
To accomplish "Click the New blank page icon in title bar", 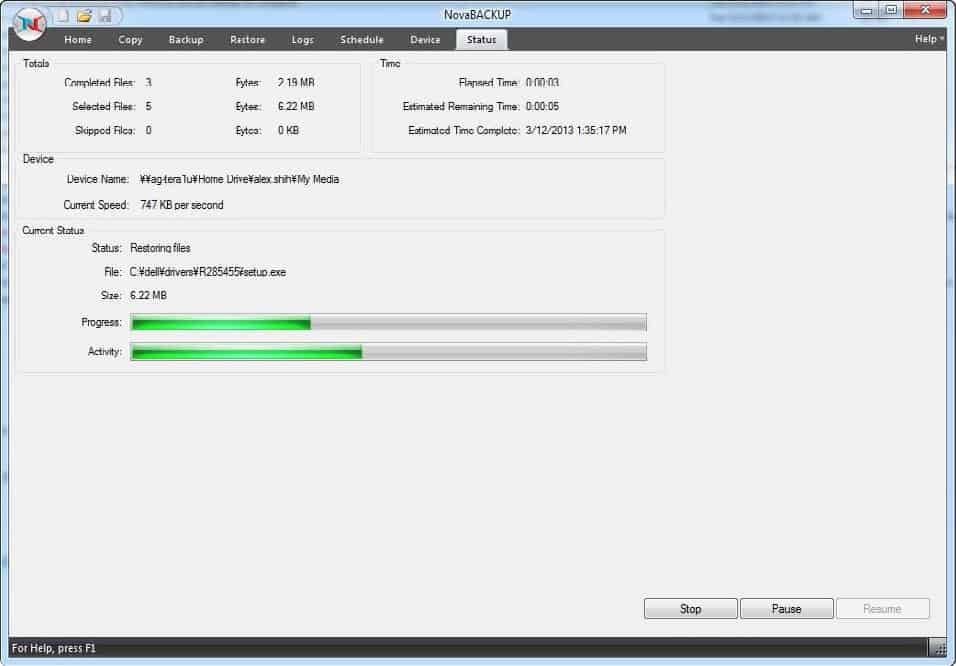I will [x=63, y=16].
